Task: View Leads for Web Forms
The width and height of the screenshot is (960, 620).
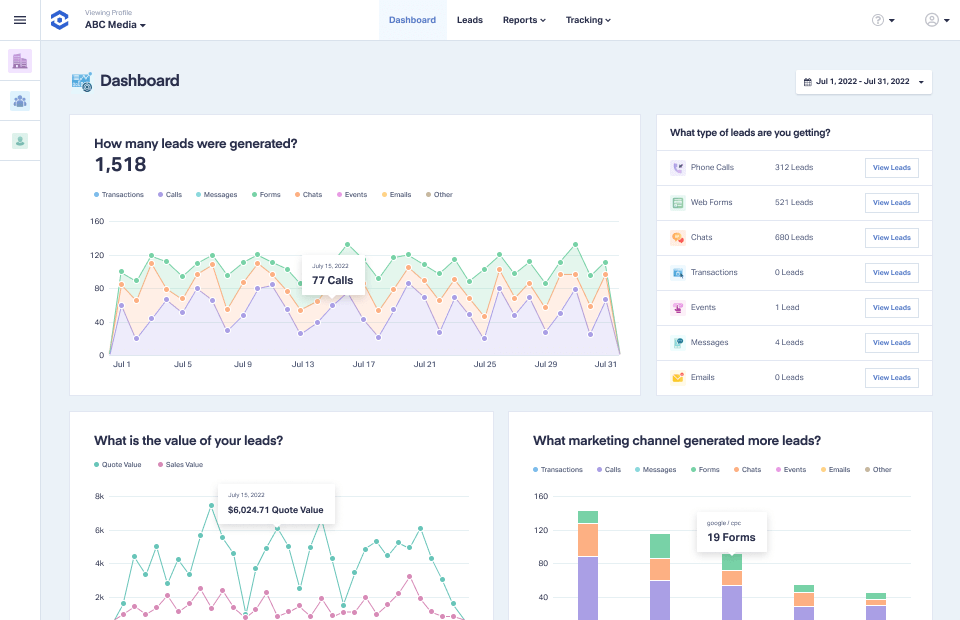Action: point(891,203)
